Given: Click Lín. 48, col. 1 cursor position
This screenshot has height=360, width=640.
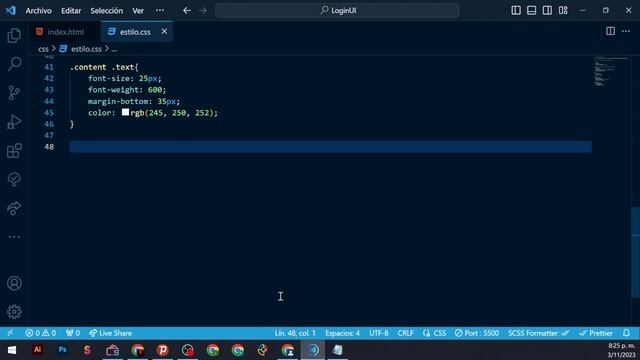Looking at the screenshot, I should click(x=295, y=333).
